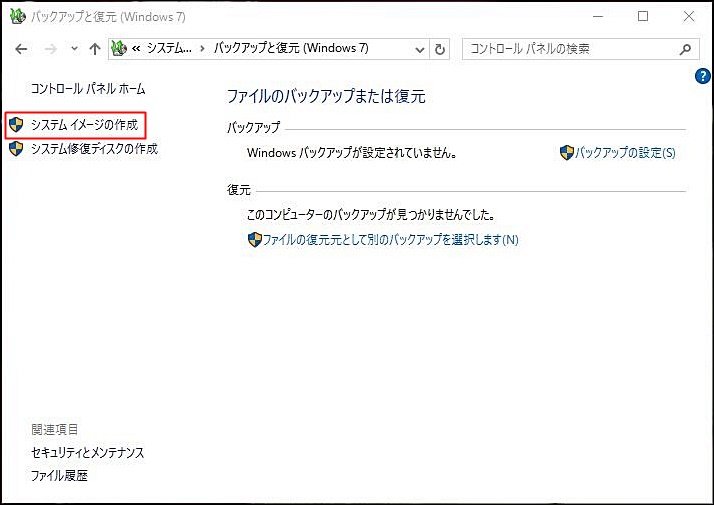
Task: Click ファイルの復元元として別のバックアップを選択します(N) link
Action: (391, 240)
